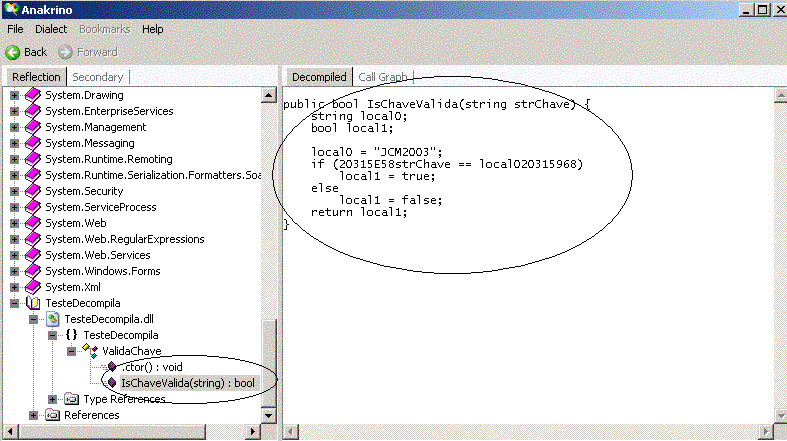Click the Type References folder icon
This screenshot has width=787, height=441.
tap(71, 399)
